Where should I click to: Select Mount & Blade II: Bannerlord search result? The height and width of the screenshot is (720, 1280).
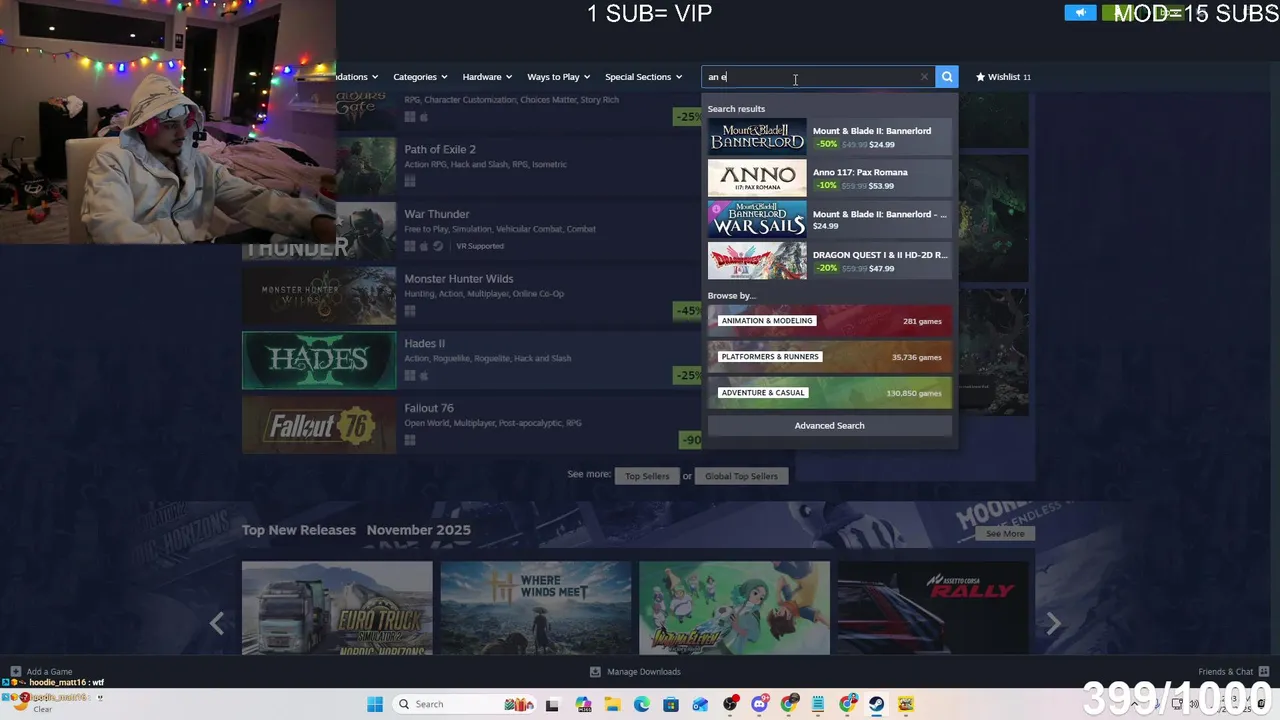[829, 137]
